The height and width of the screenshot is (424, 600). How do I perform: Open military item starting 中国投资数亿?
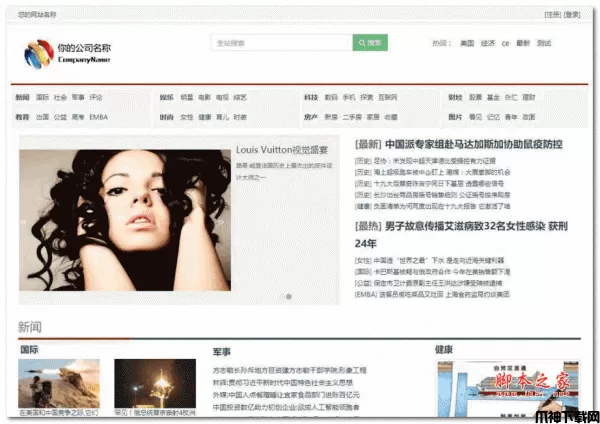coord(286,407)
